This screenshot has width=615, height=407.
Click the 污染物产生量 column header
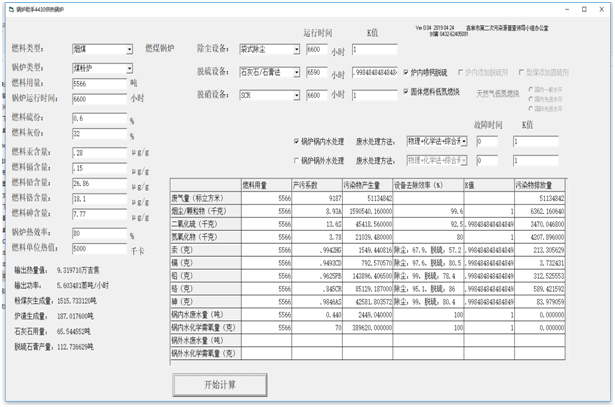pyautogui.click(x=368, y=185)
